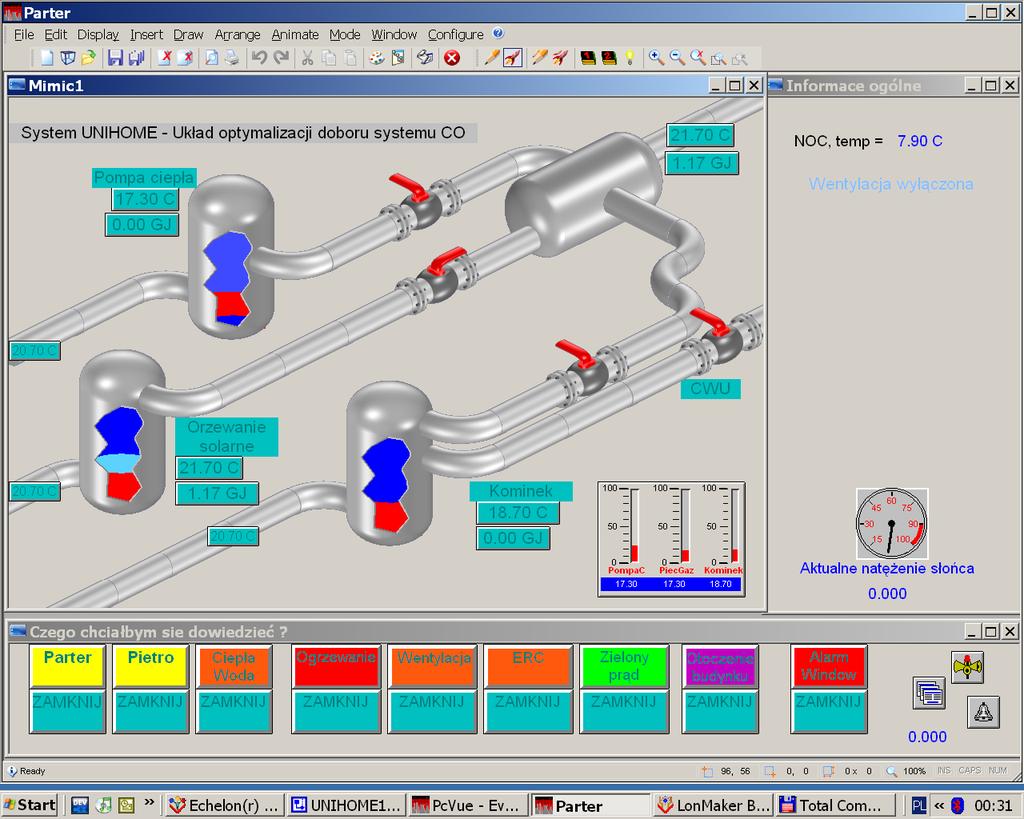Open the Mode menu

345,35
